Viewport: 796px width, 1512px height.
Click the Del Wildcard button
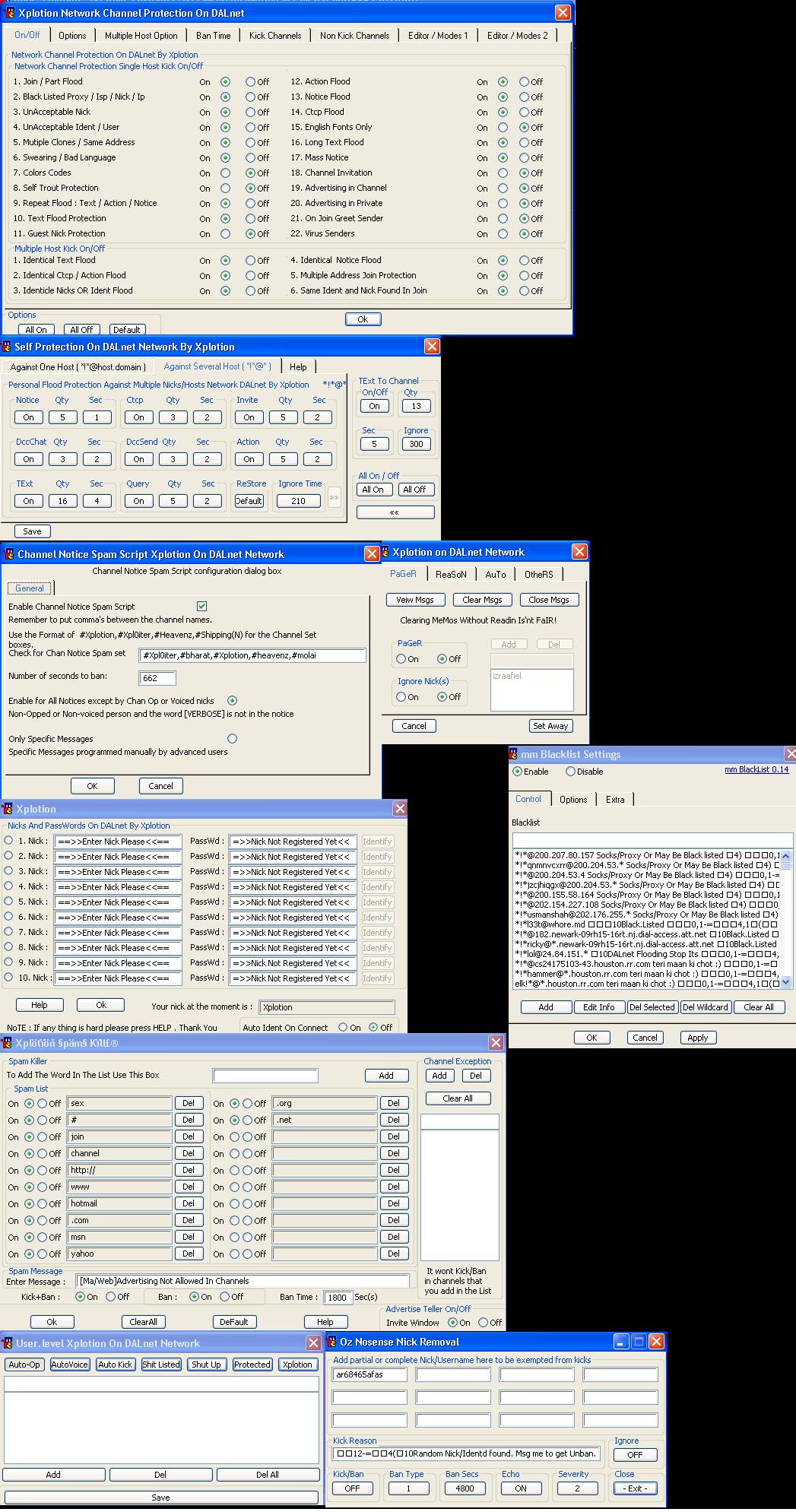[706, 1007]
